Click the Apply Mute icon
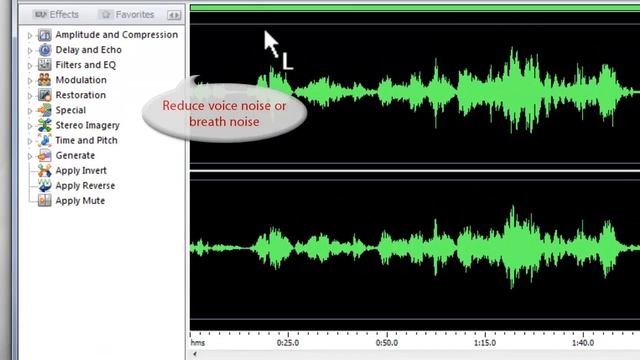Screen dimensions: 640x360 click(44, 201)
